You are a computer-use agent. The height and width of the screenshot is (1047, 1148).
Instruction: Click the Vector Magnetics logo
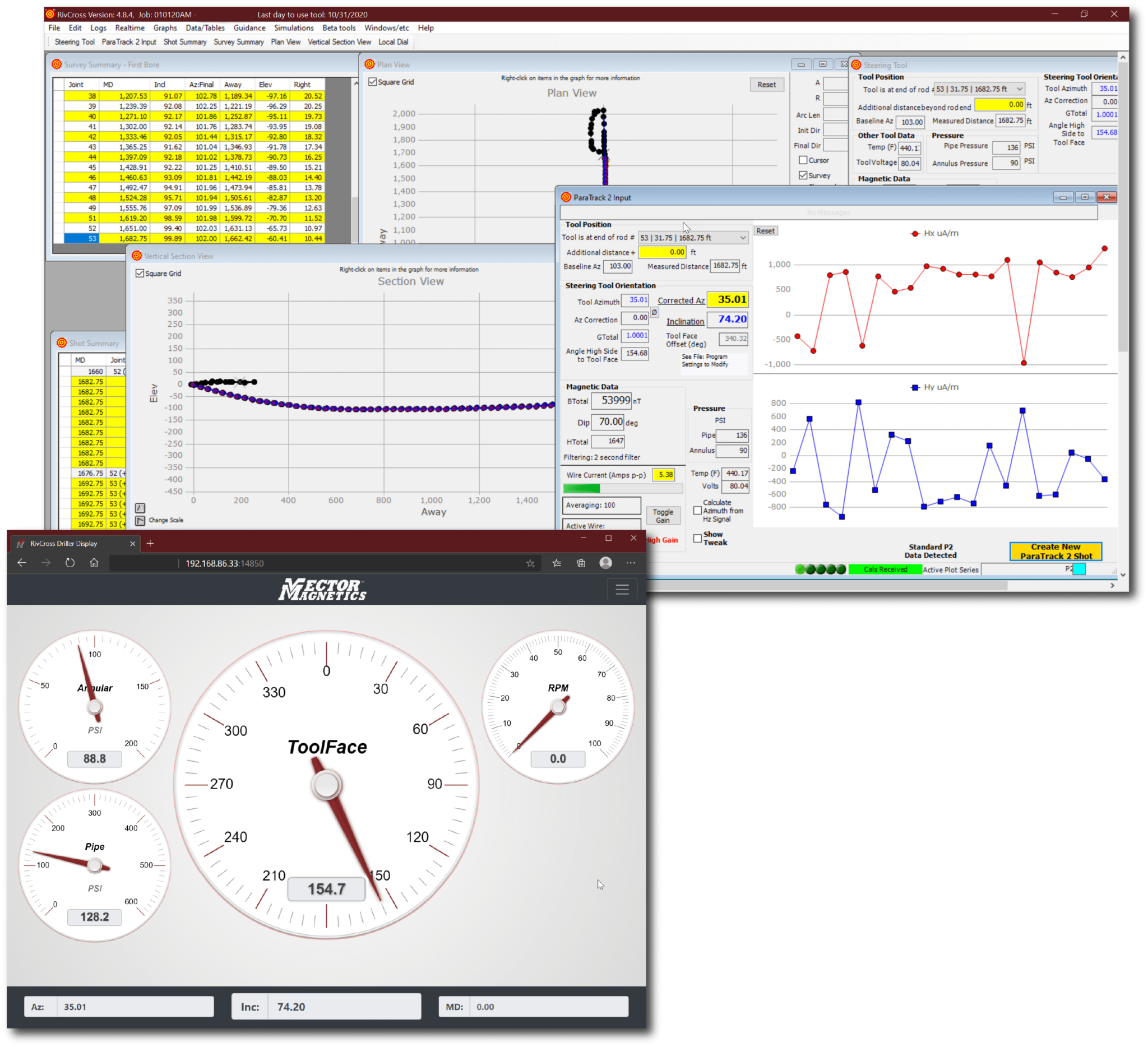(x=322, y=590)
